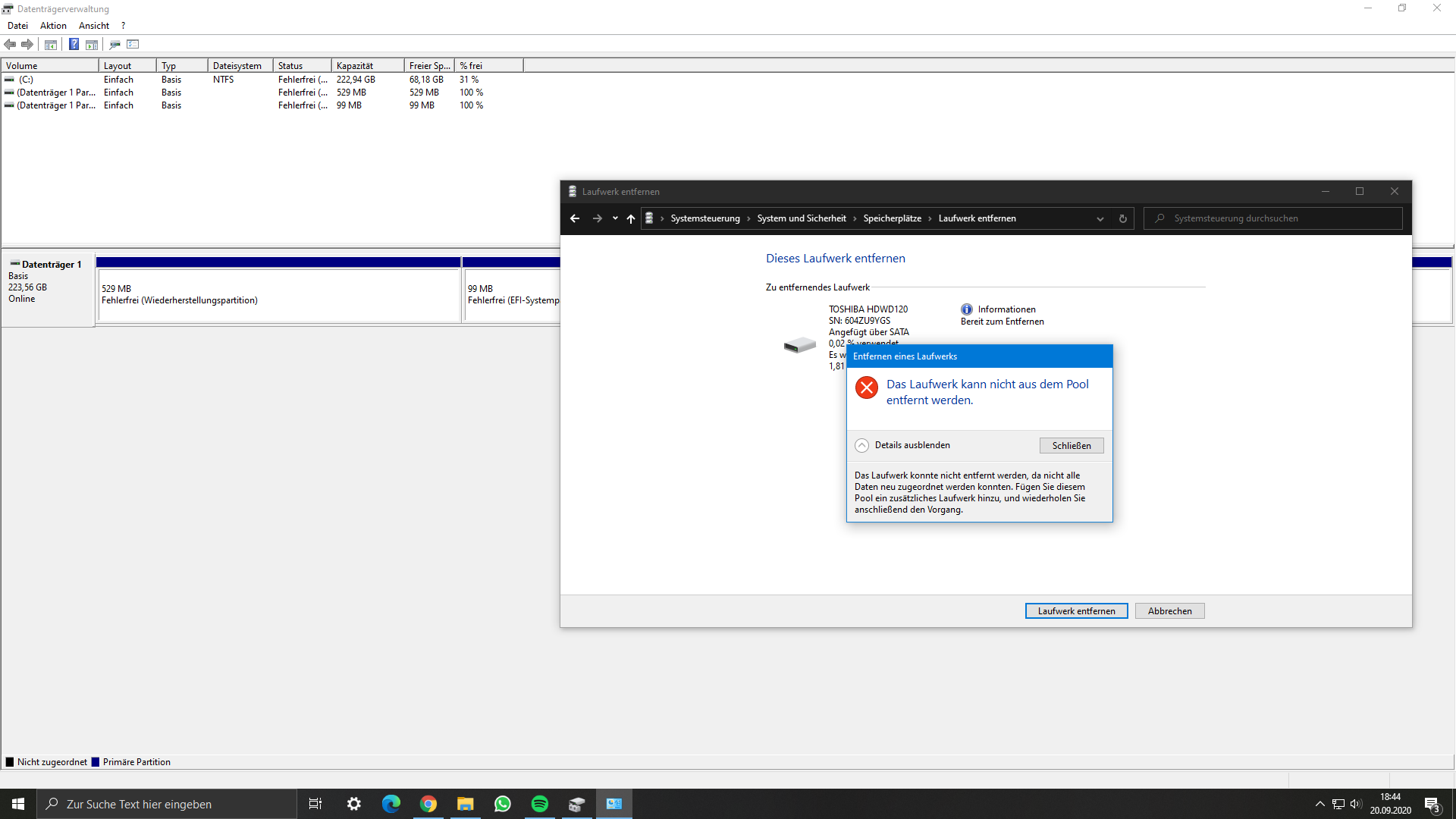Viewport: 1456px width, 819px height.
Task: Refresh the Laufwerk entfernen page
Action: pyautogui.click(x=1123, y=218)
